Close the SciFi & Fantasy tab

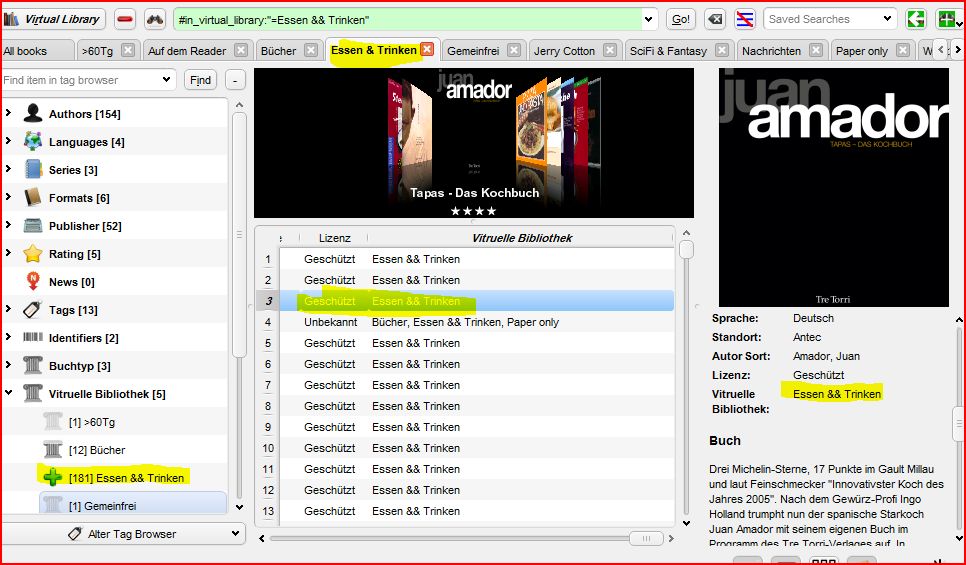(x=722, y=50)
